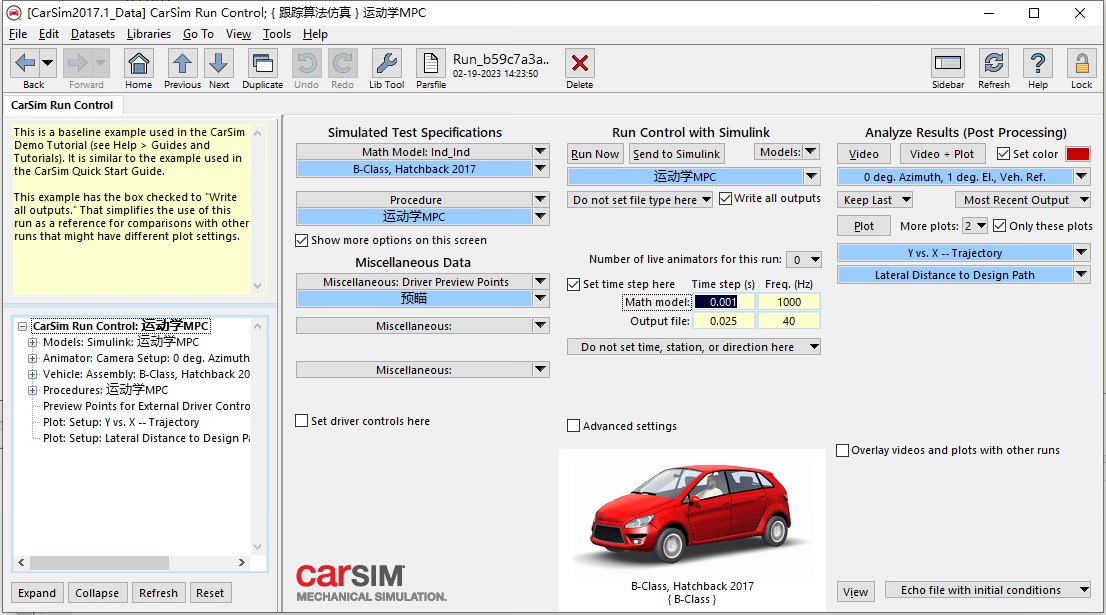Viewport: 1106px width, 615px height.
Task: Select the CarSim Run Control tab
Action: (62, 105)
